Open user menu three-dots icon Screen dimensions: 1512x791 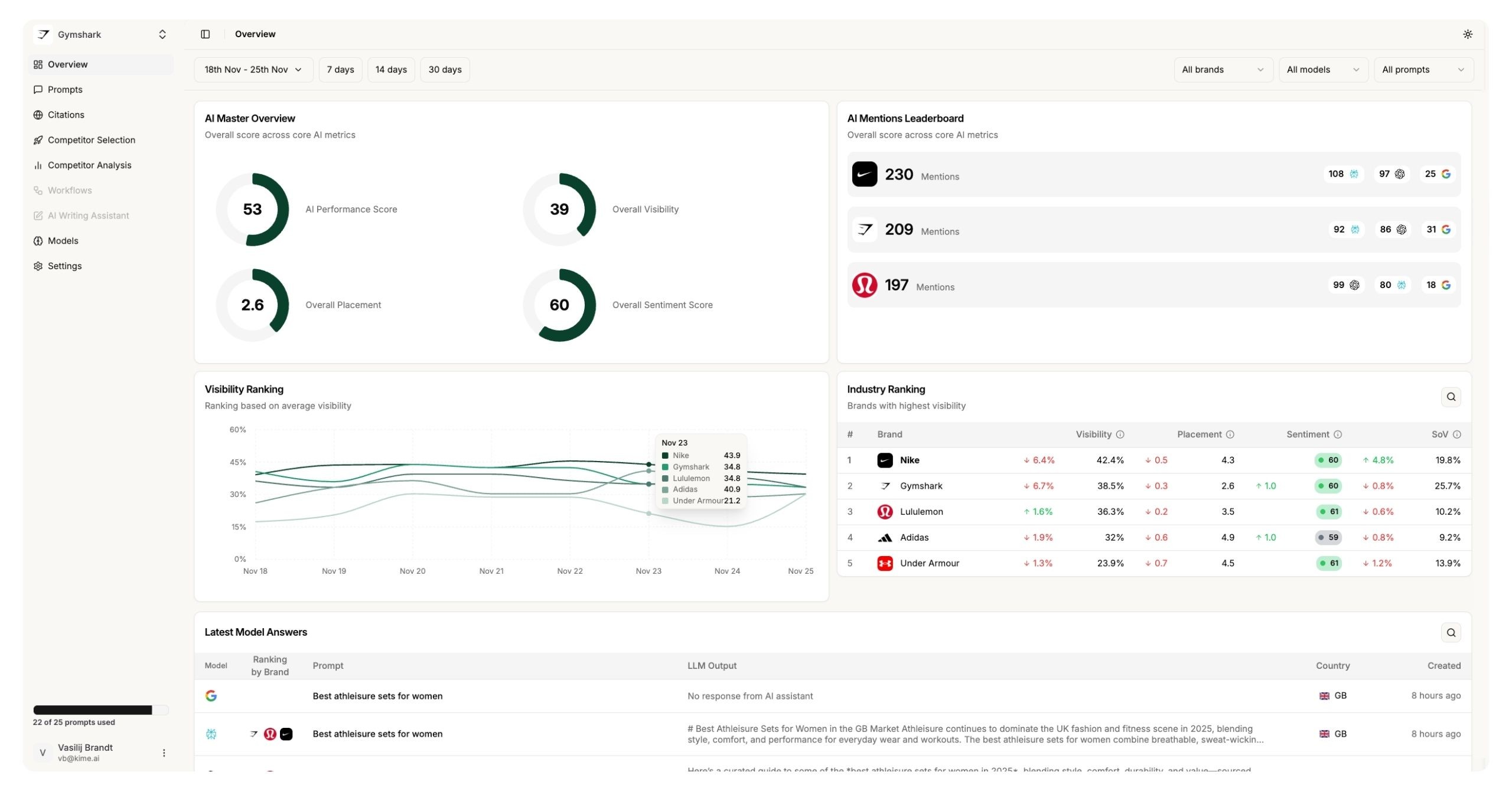[164, 753]
